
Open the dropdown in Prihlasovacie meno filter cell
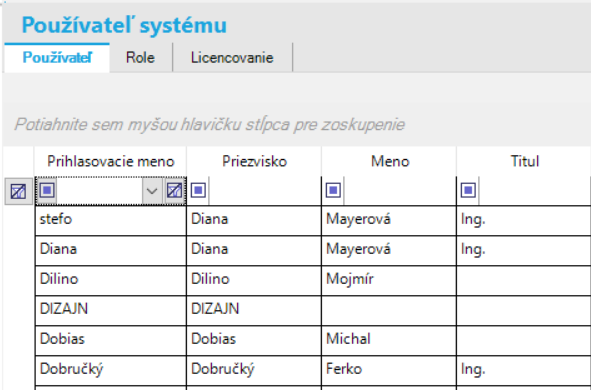[x=152, y=191]
